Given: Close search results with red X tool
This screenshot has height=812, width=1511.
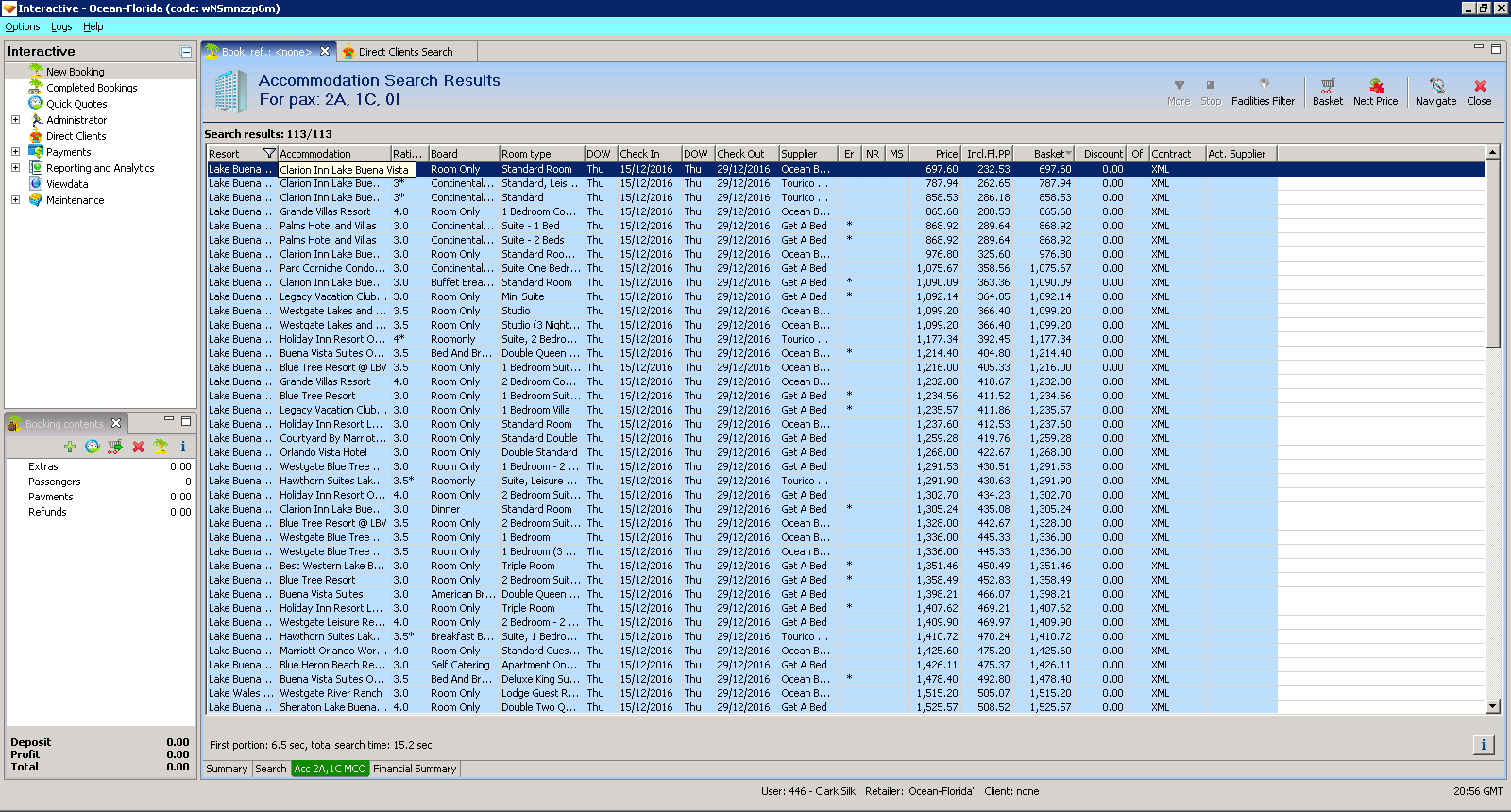Looking at the screenshot, I should pos(1480,92).
